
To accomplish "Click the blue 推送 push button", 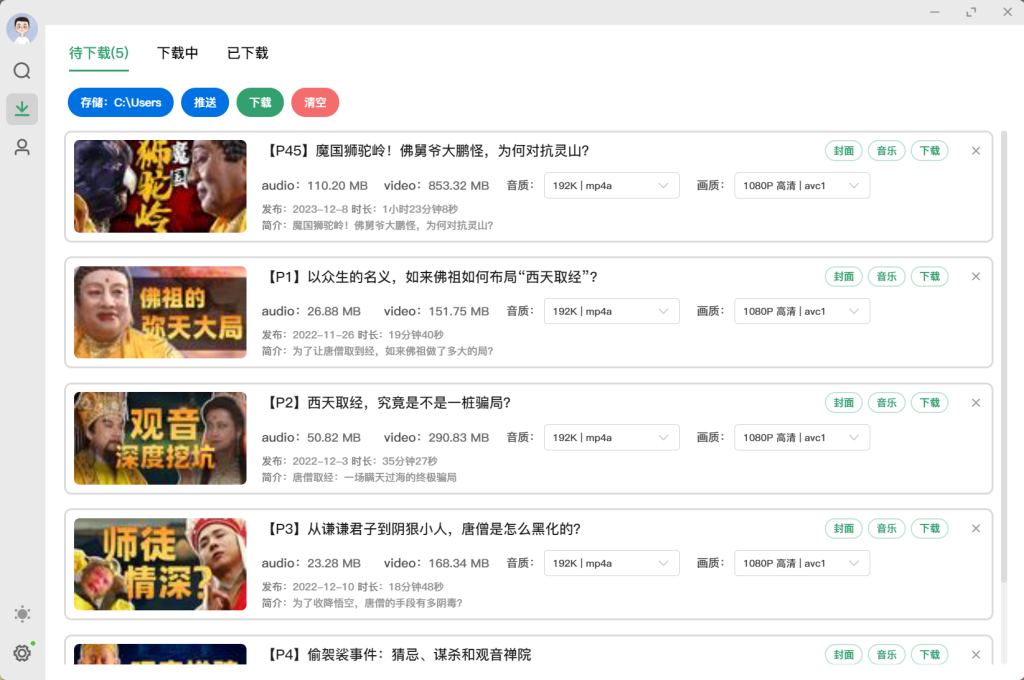I will click(205, 102).
